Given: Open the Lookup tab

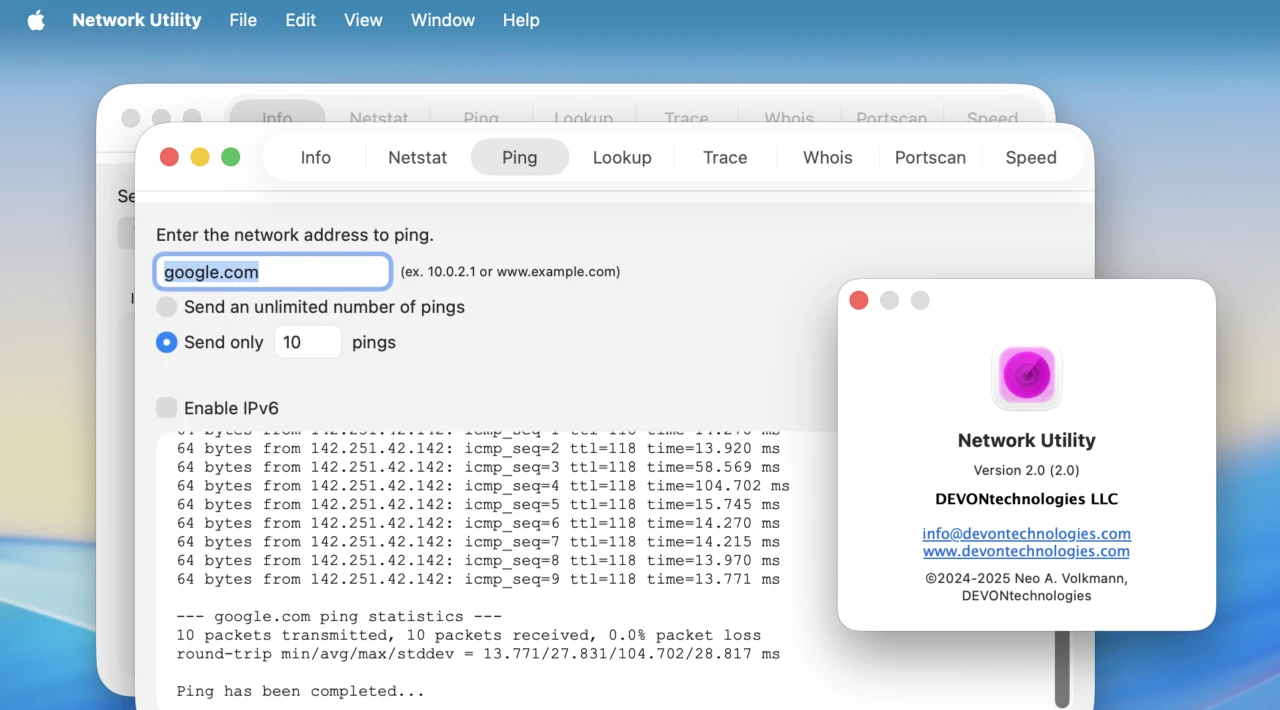Looking at the screenshot, I should click(622, 157).
